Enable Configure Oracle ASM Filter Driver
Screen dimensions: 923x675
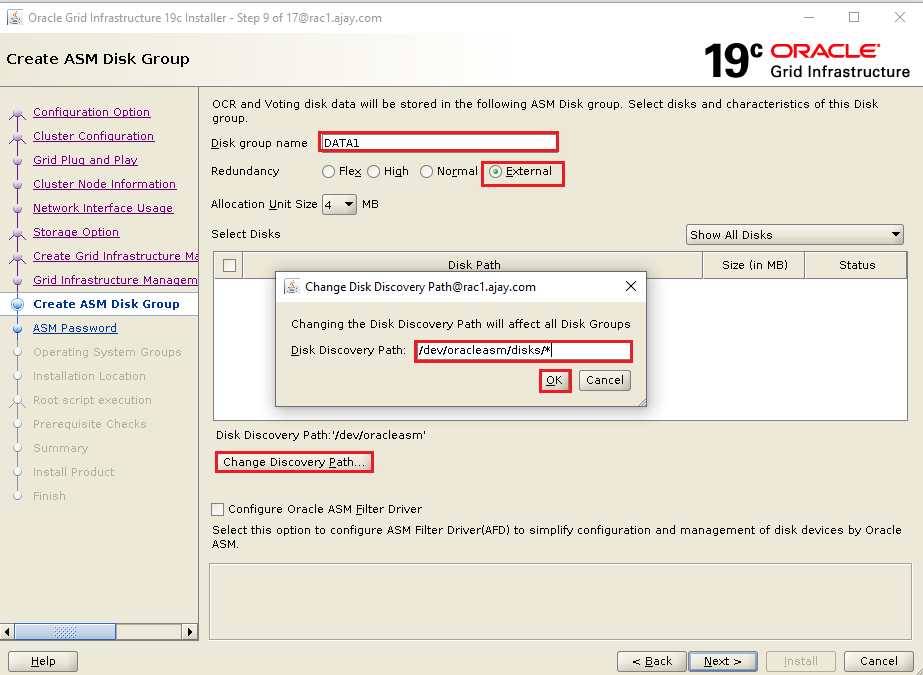pyautogui.click(x=218, y=509)
